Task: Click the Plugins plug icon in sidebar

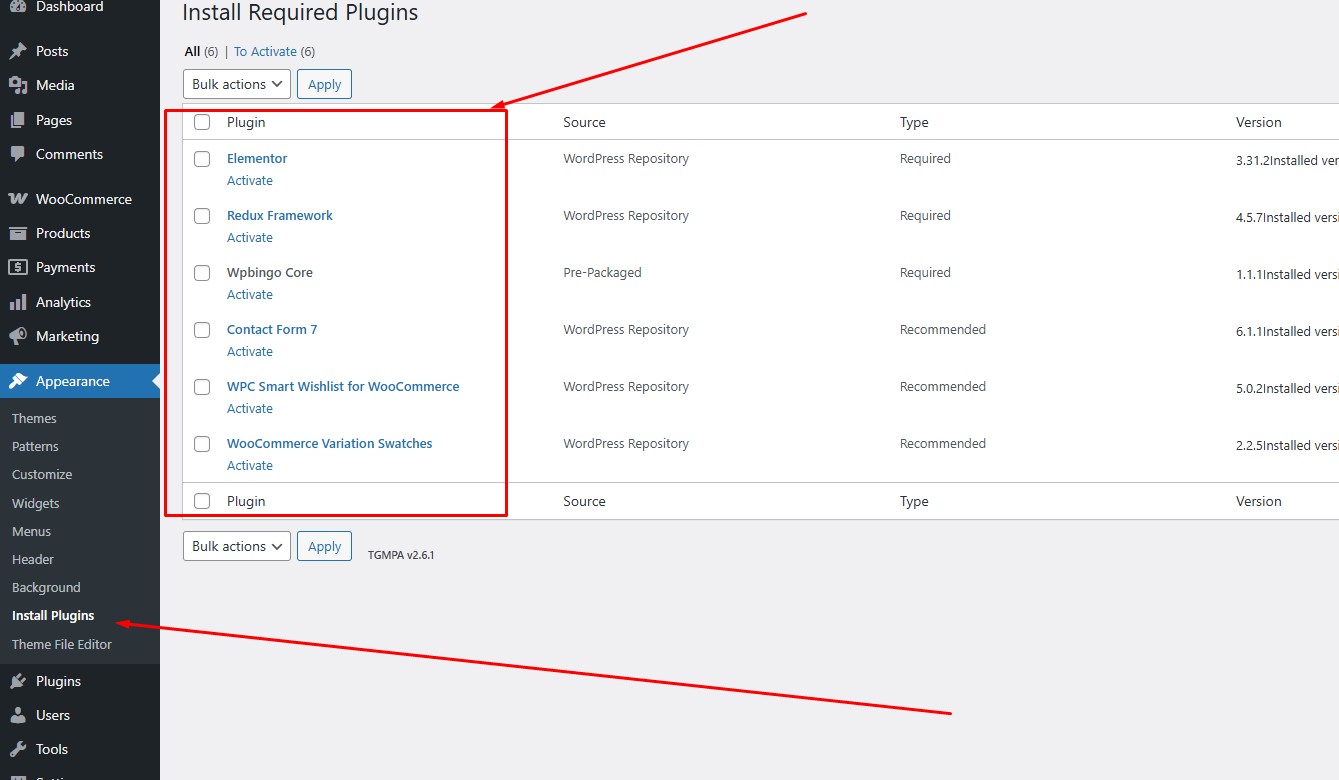Action: (18, 681)
